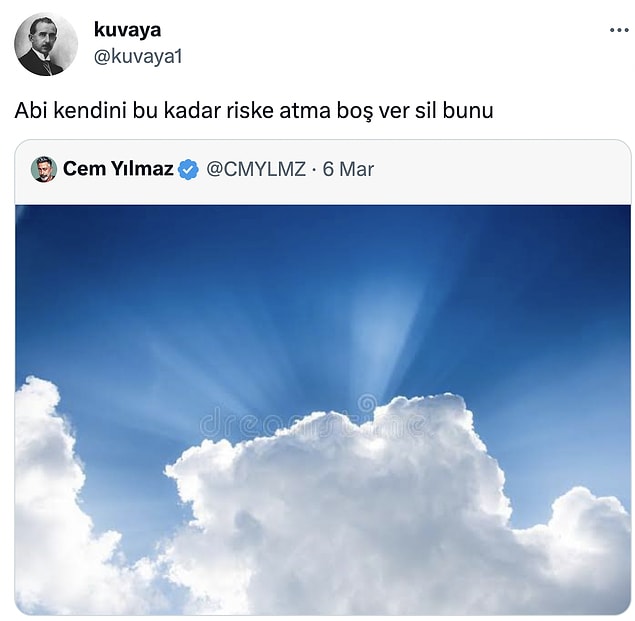Click the dreamstime spiral logo in the watermark
This screenshot has width=635, height=621.
[367, 403]
